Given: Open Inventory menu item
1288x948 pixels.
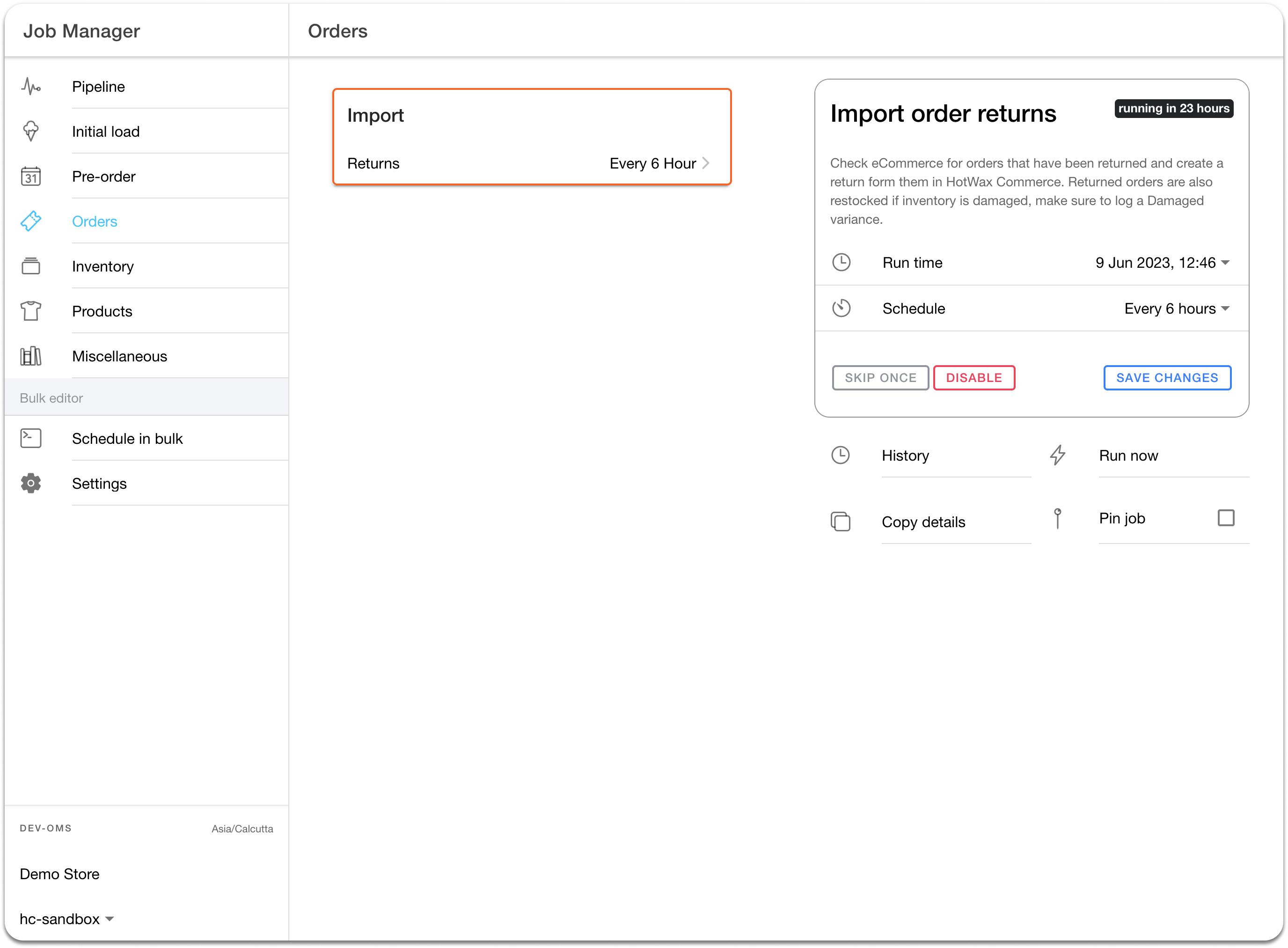Looking at the screenshot, I should [x=102, y=266].
